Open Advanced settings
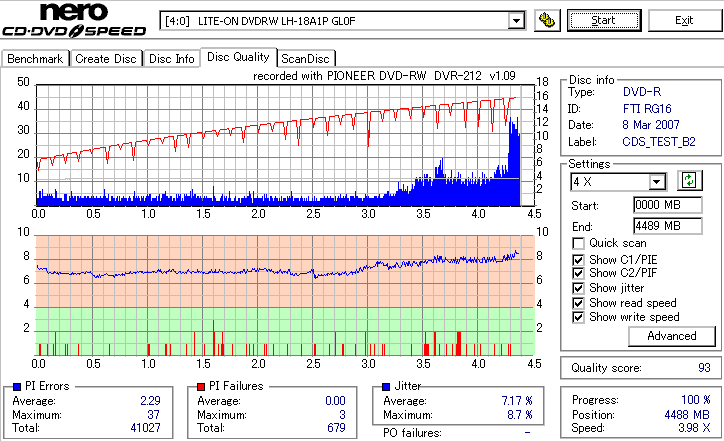 pos(671,336)
